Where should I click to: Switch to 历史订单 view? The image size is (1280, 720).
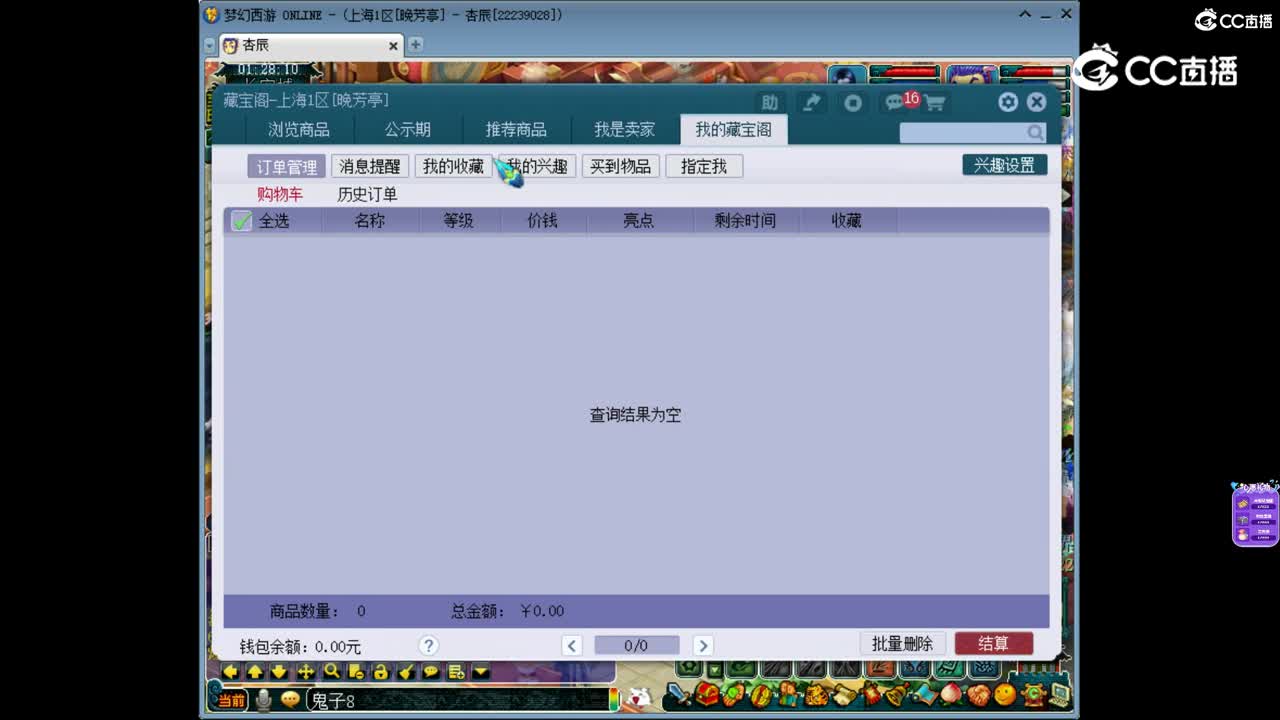[367, 195]
